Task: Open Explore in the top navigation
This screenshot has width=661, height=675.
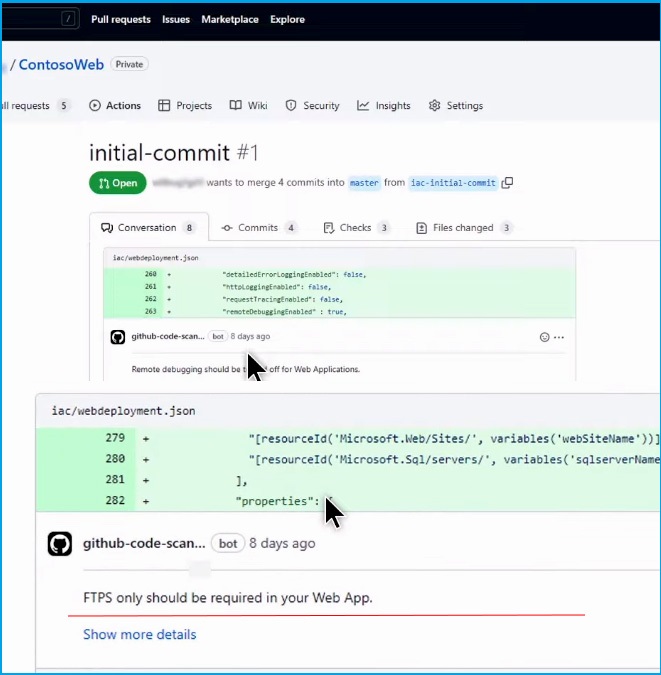Action: pyautogui.click(x=287, y=19)
